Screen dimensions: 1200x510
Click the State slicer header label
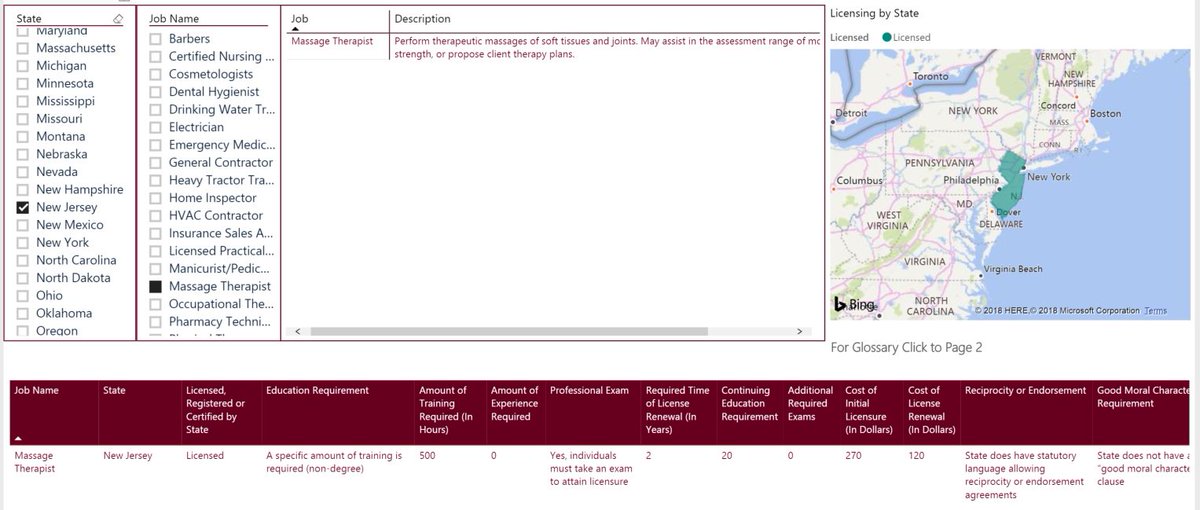28,18
